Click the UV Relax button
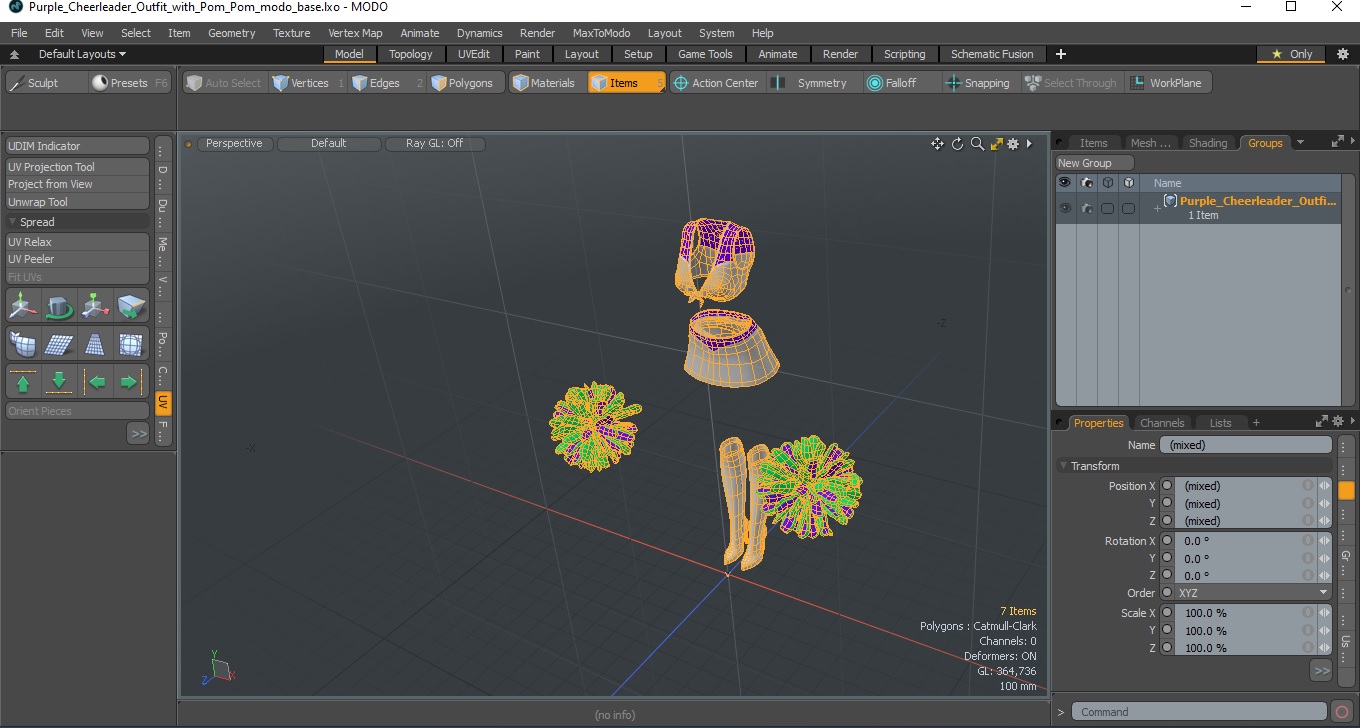1360x728 pixels. coord(77,242)
